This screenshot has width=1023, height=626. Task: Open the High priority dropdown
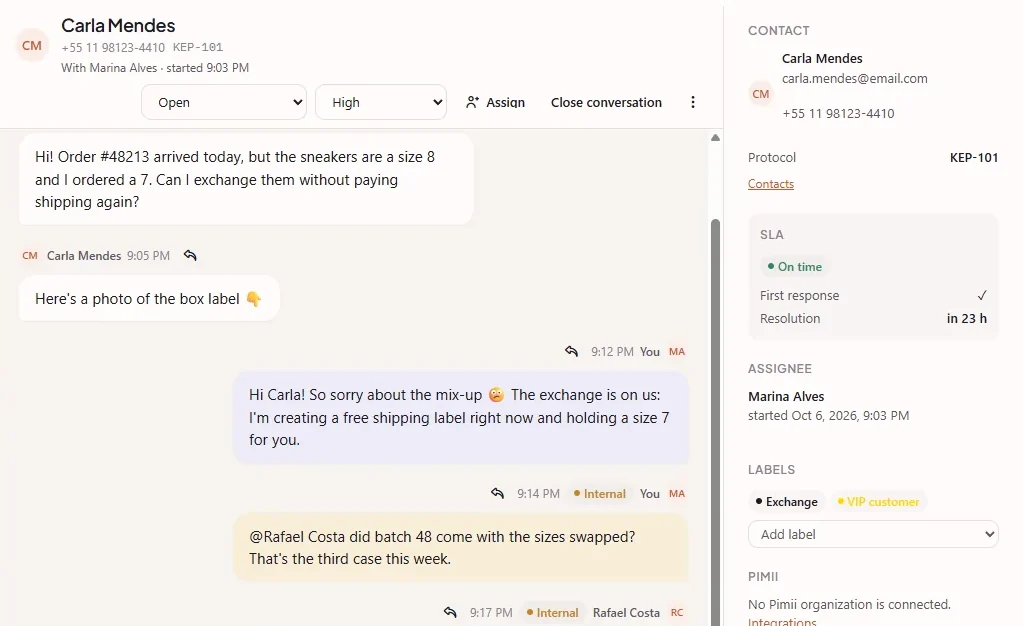click(381, 102)
